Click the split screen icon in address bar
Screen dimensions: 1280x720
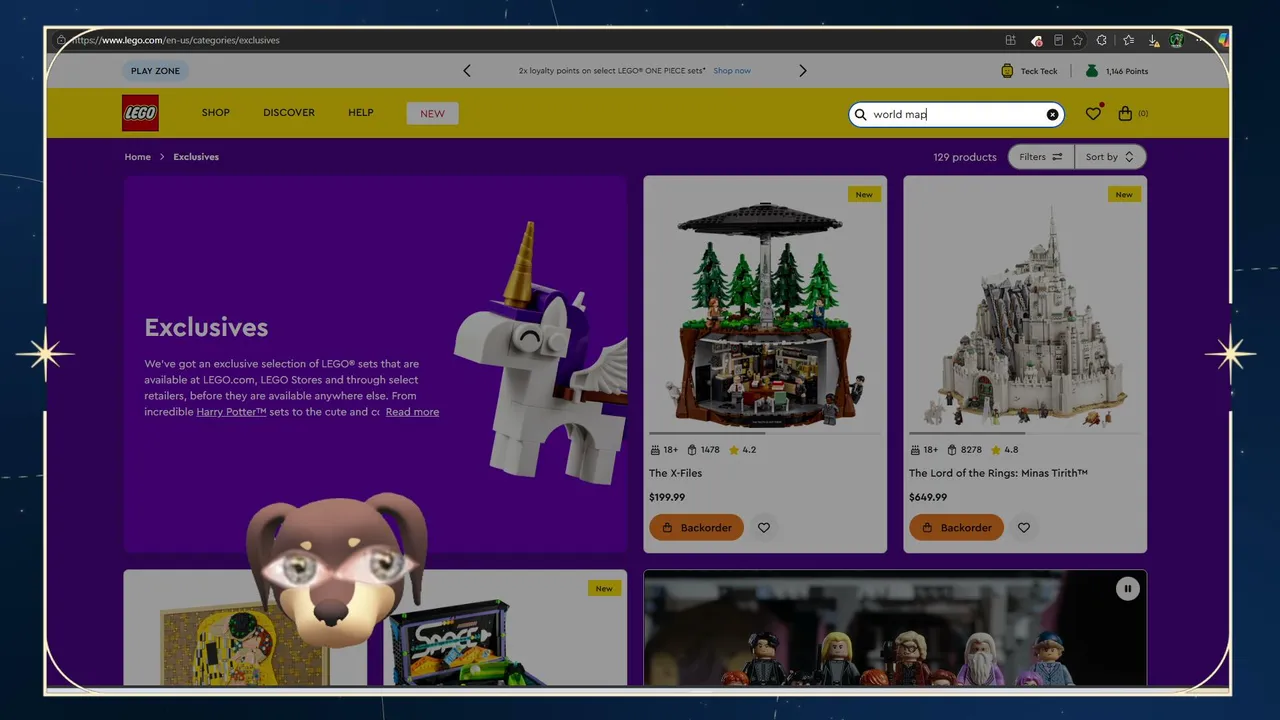coord(1011,41)
